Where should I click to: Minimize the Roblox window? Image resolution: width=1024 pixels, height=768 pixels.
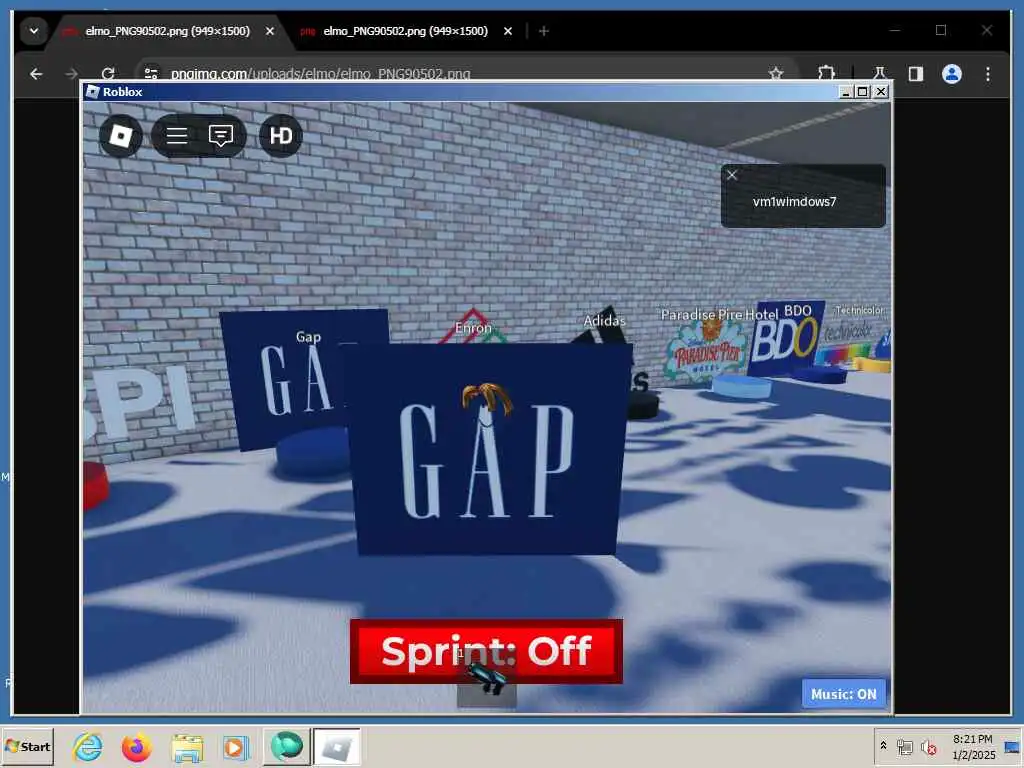coord(845,92)
